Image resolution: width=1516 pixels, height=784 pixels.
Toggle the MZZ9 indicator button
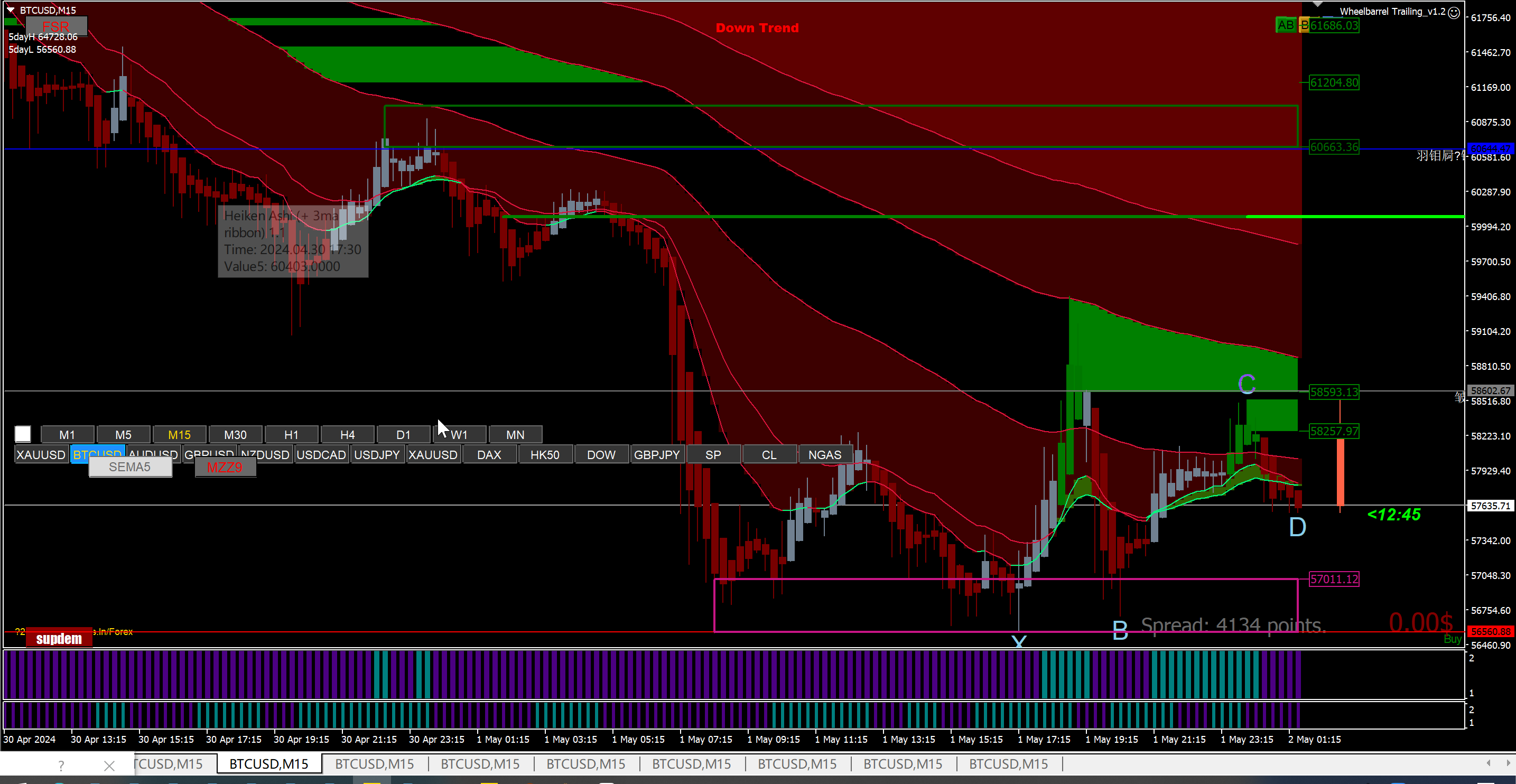[x=225, y=468]
